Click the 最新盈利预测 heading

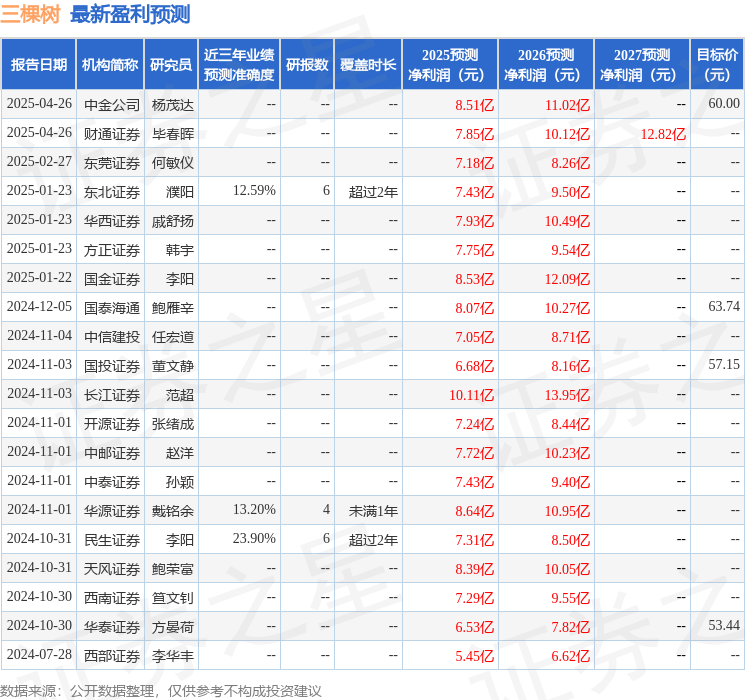130,14
